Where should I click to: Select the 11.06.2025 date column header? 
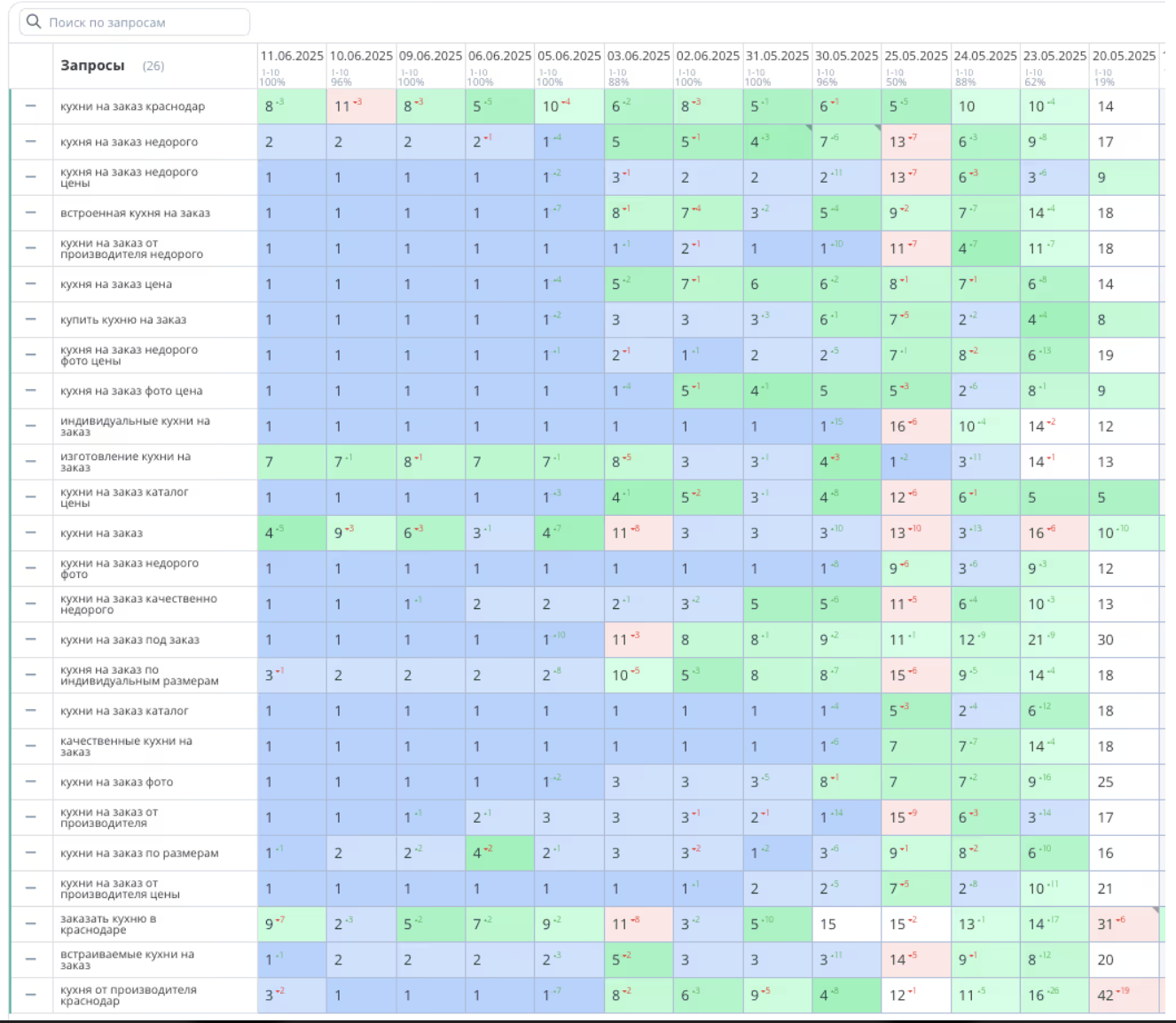point(292,56)
